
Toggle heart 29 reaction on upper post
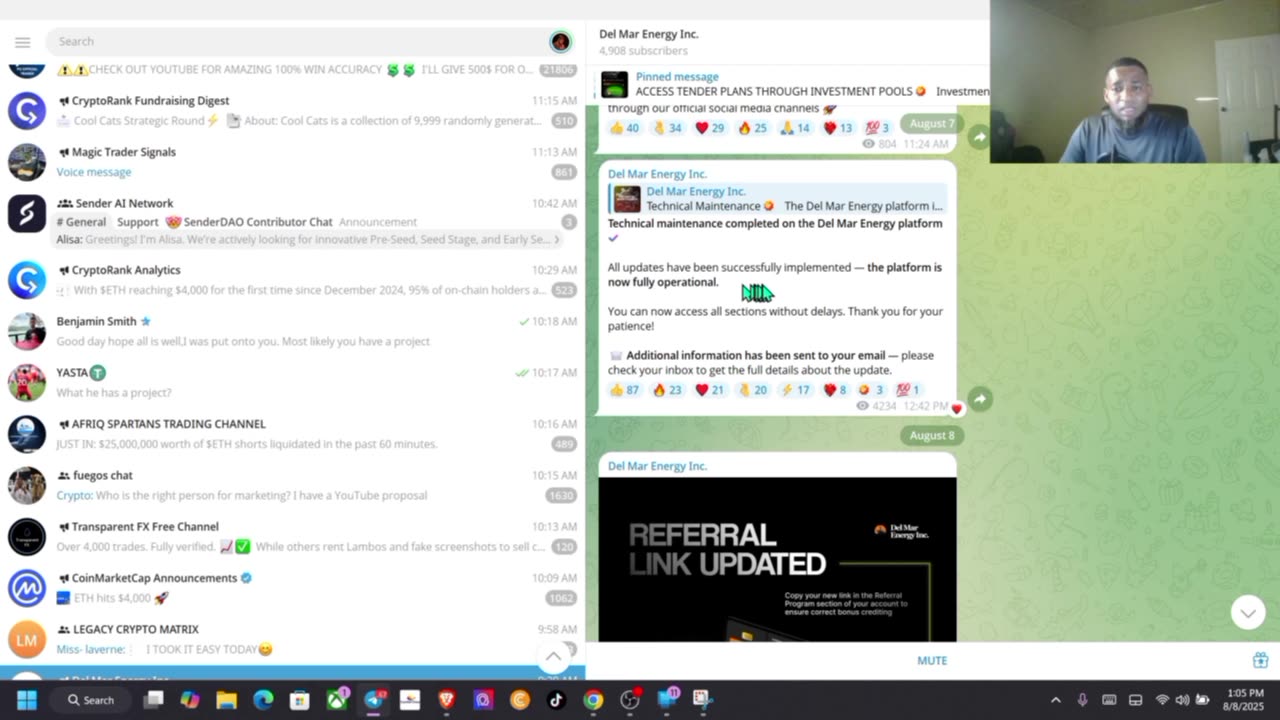pos(709,128)
